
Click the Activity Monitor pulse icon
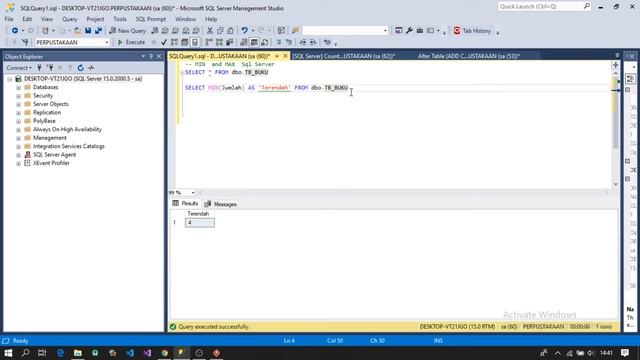(91, 68)
